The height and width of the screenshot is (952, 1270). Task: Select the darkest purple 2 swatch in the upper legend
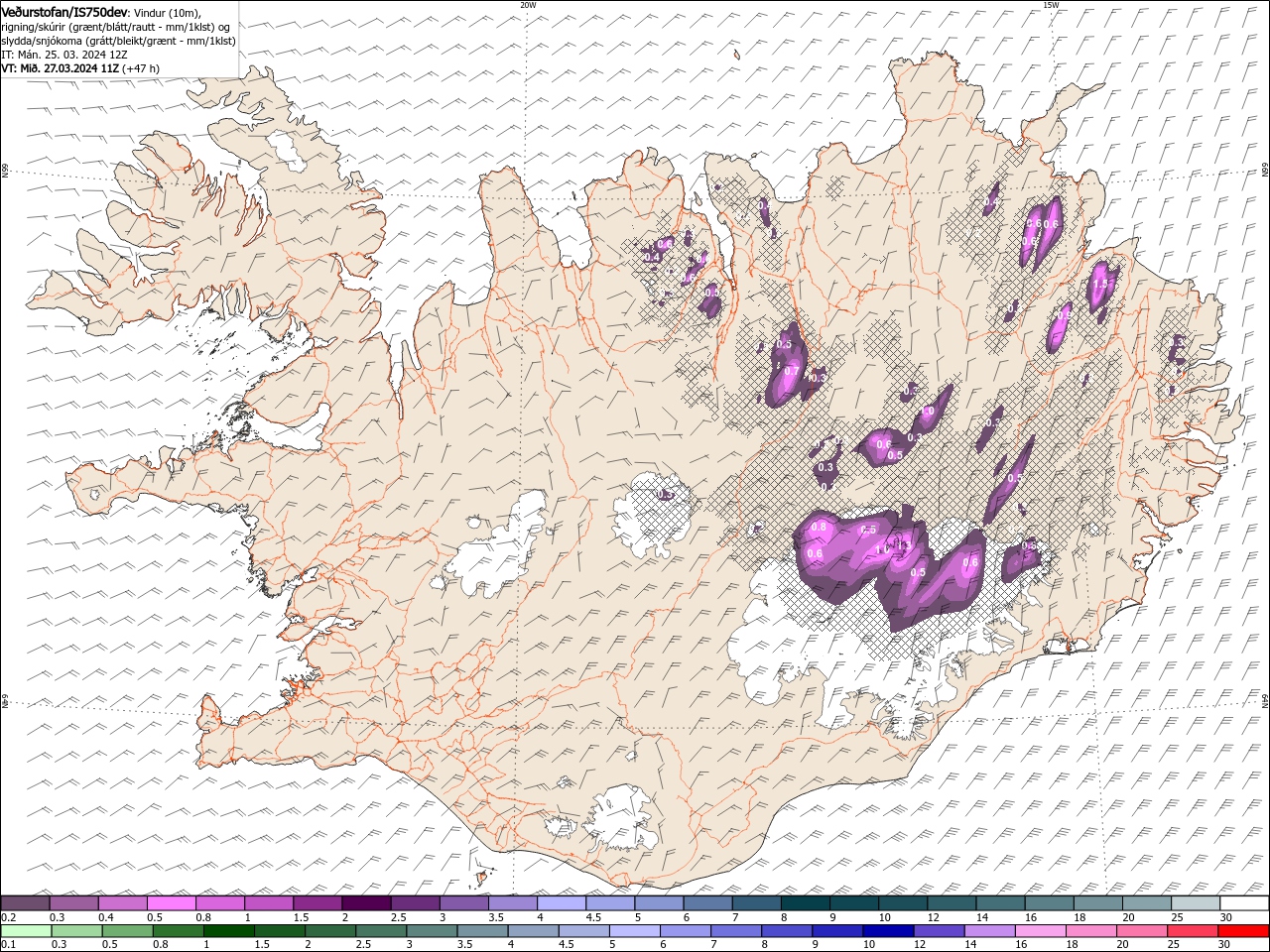[x=366, y=902]
